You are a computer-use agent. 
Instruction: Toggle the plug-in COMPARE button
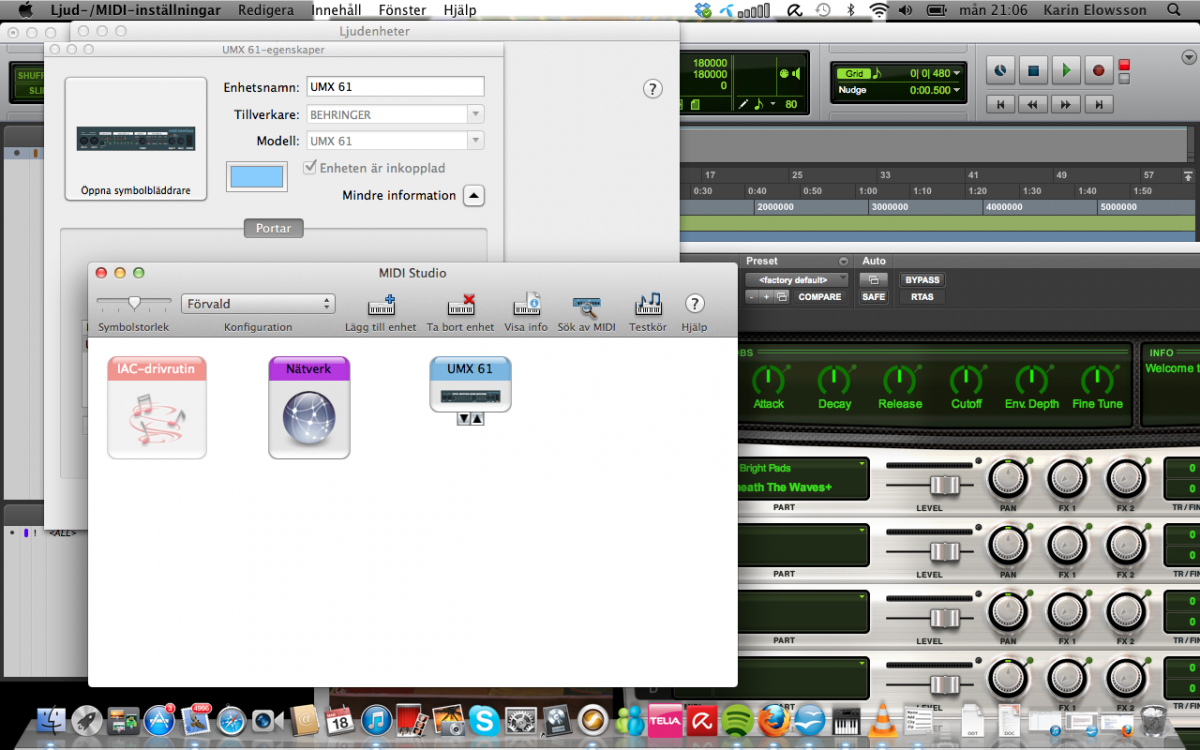click(x=819, y=297)
